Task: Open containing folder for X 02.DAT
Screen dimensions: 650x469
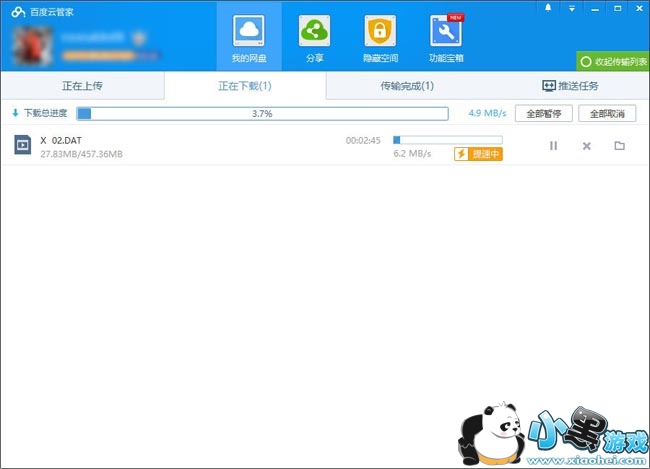Action: point(620,146)
